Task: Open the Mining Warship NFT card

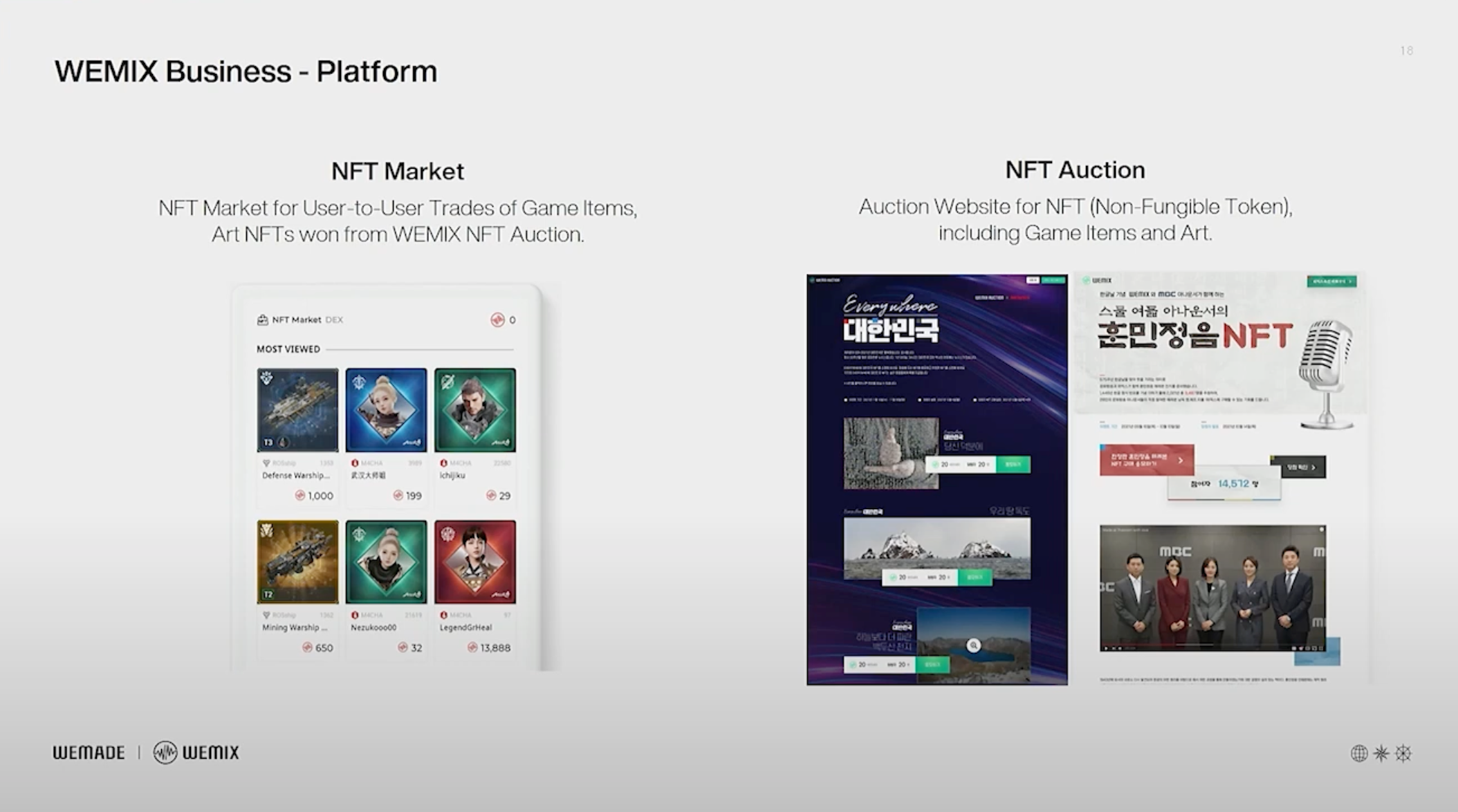Action: click(x=297, y=562)
